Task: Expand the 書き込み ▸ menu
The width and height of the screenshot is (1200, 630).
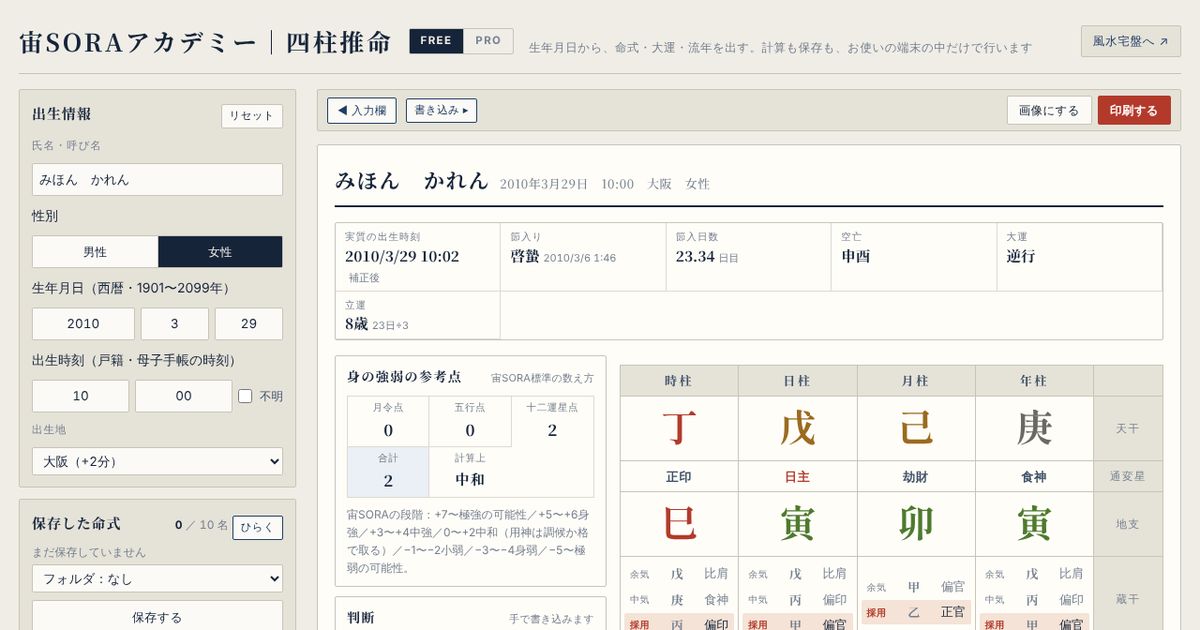Action: click(441, 110)
